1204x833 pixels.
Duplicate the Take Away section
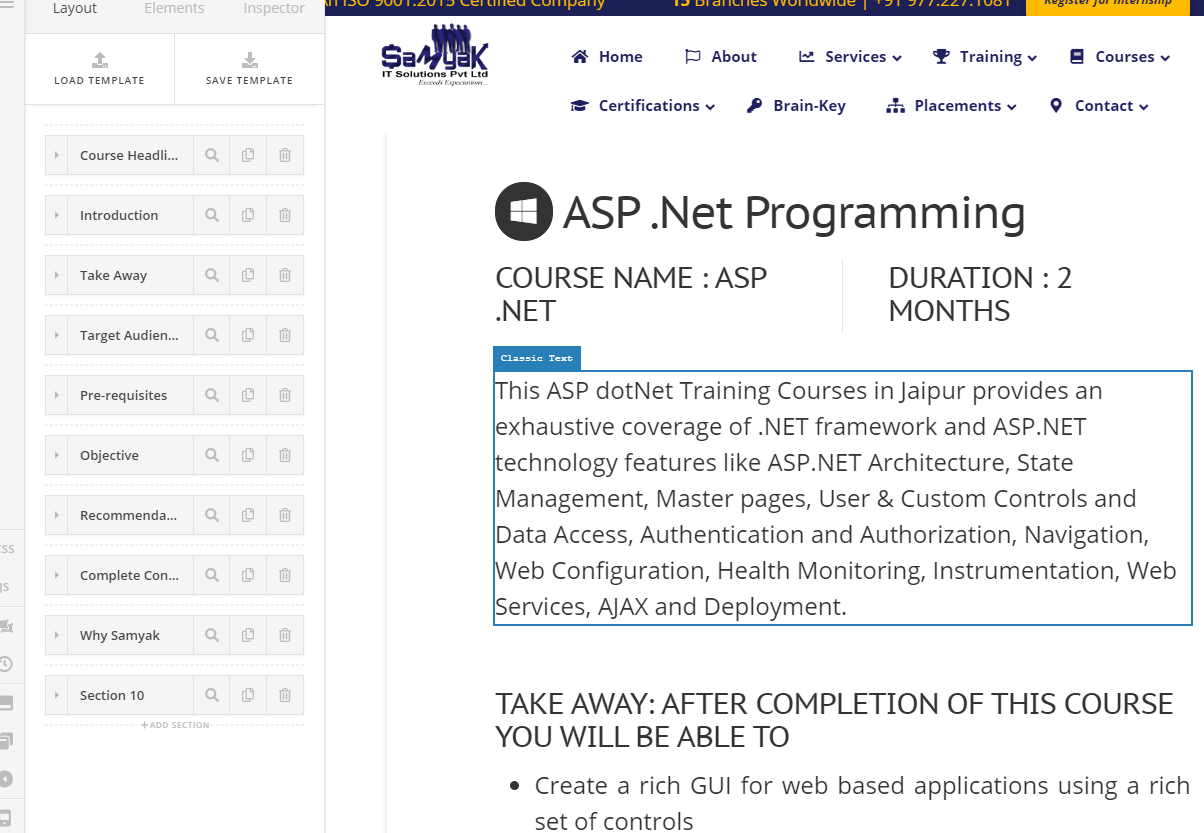click(248, 275)
